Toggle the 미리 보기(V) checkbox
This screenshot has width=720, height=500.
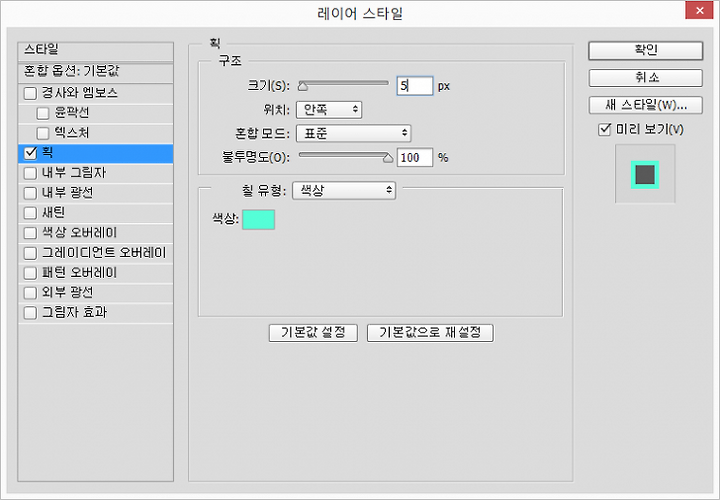[x=605, y=129]
